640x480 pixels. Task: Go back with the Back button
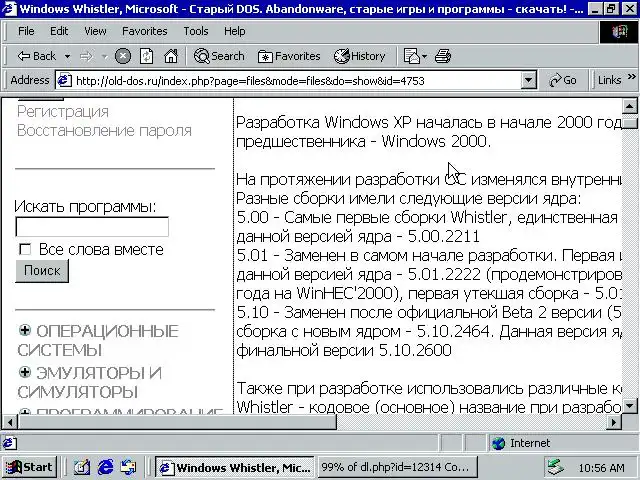pyautogui.click(x=36, y=56)
